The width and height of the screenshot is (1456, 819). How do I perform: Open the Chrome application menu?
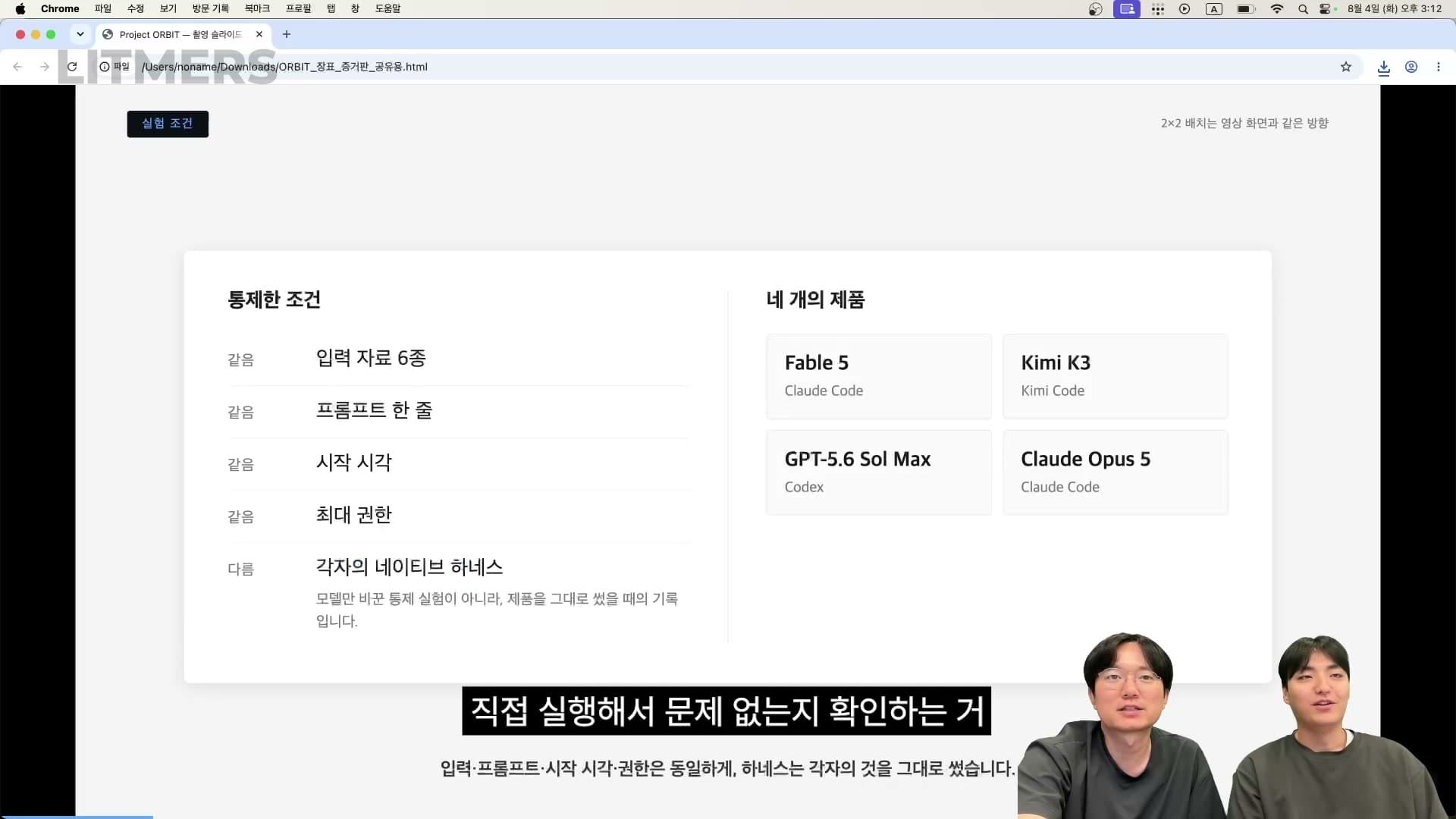coord(60,9)
